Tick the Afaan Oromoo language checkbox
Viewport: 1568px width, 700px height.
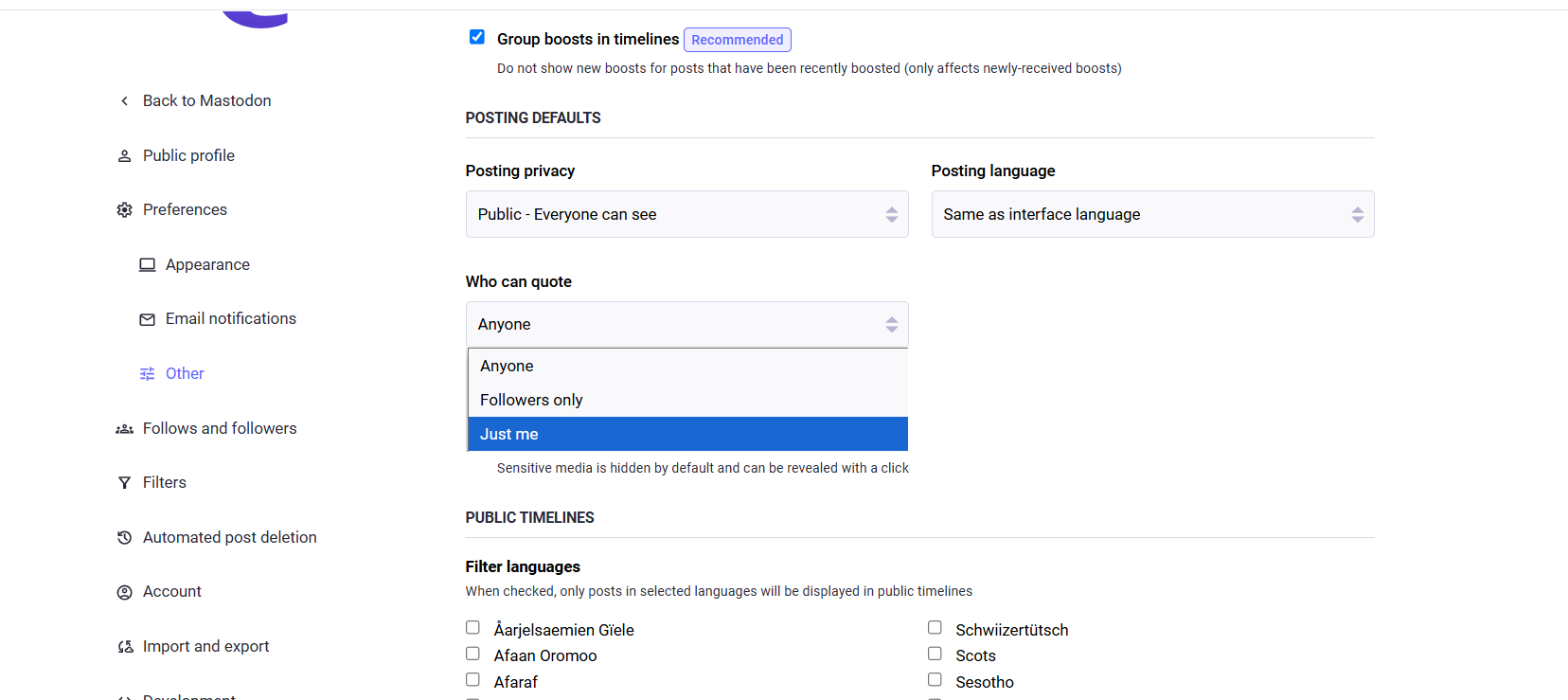[472, 654]
